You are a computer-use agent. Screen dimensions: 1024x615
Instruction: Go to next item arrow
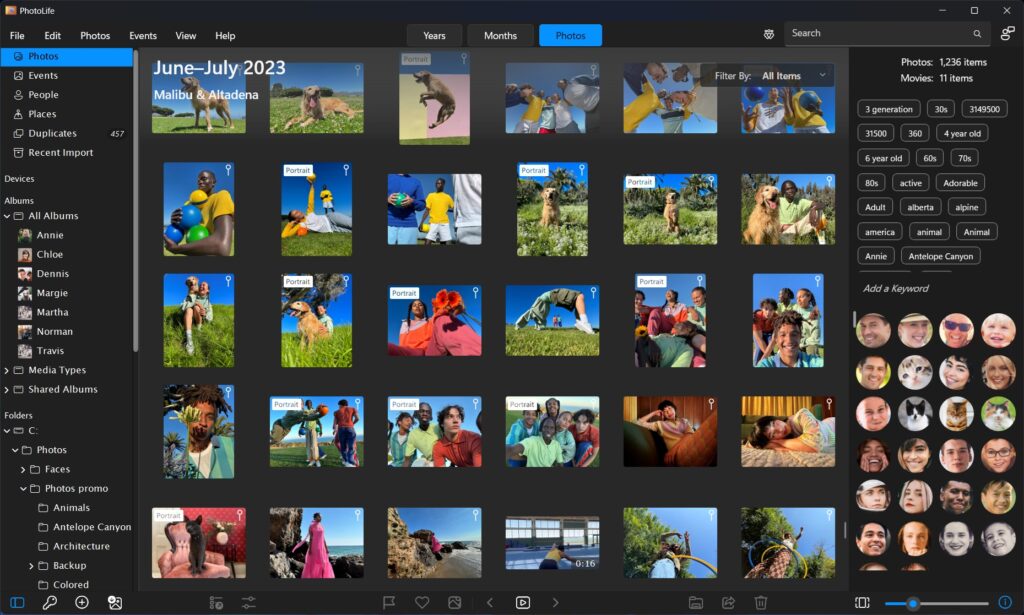click(556, 603)
